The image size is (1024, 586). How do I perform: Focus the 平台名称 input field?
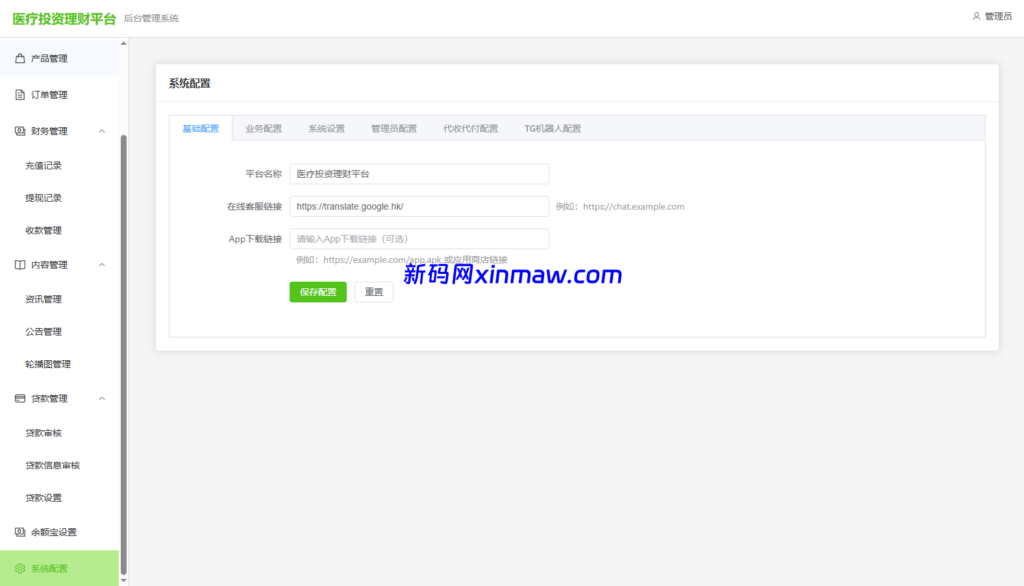pos(419,174)
